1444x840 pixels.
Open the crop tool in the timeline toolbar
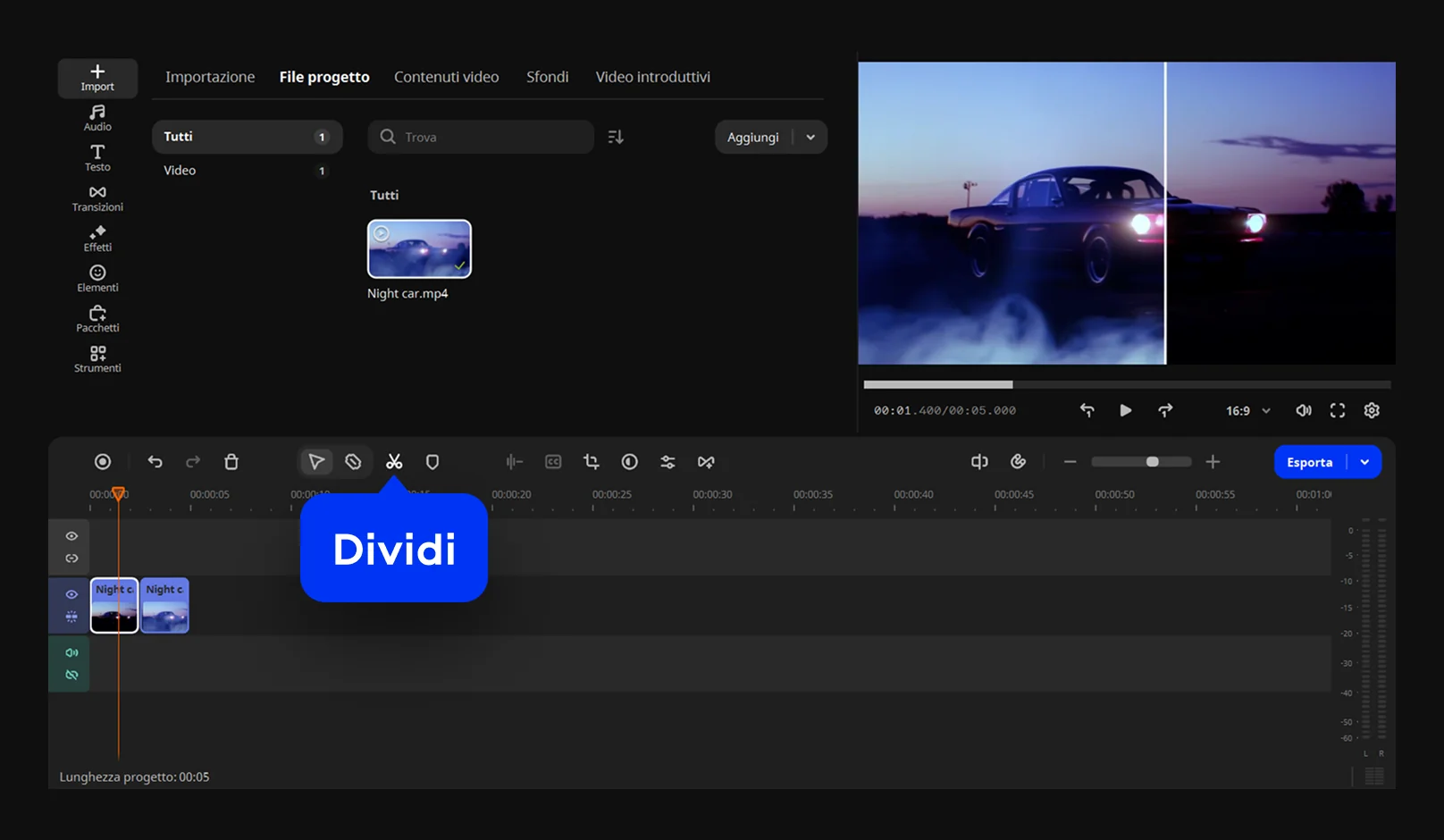coord(591,462)
